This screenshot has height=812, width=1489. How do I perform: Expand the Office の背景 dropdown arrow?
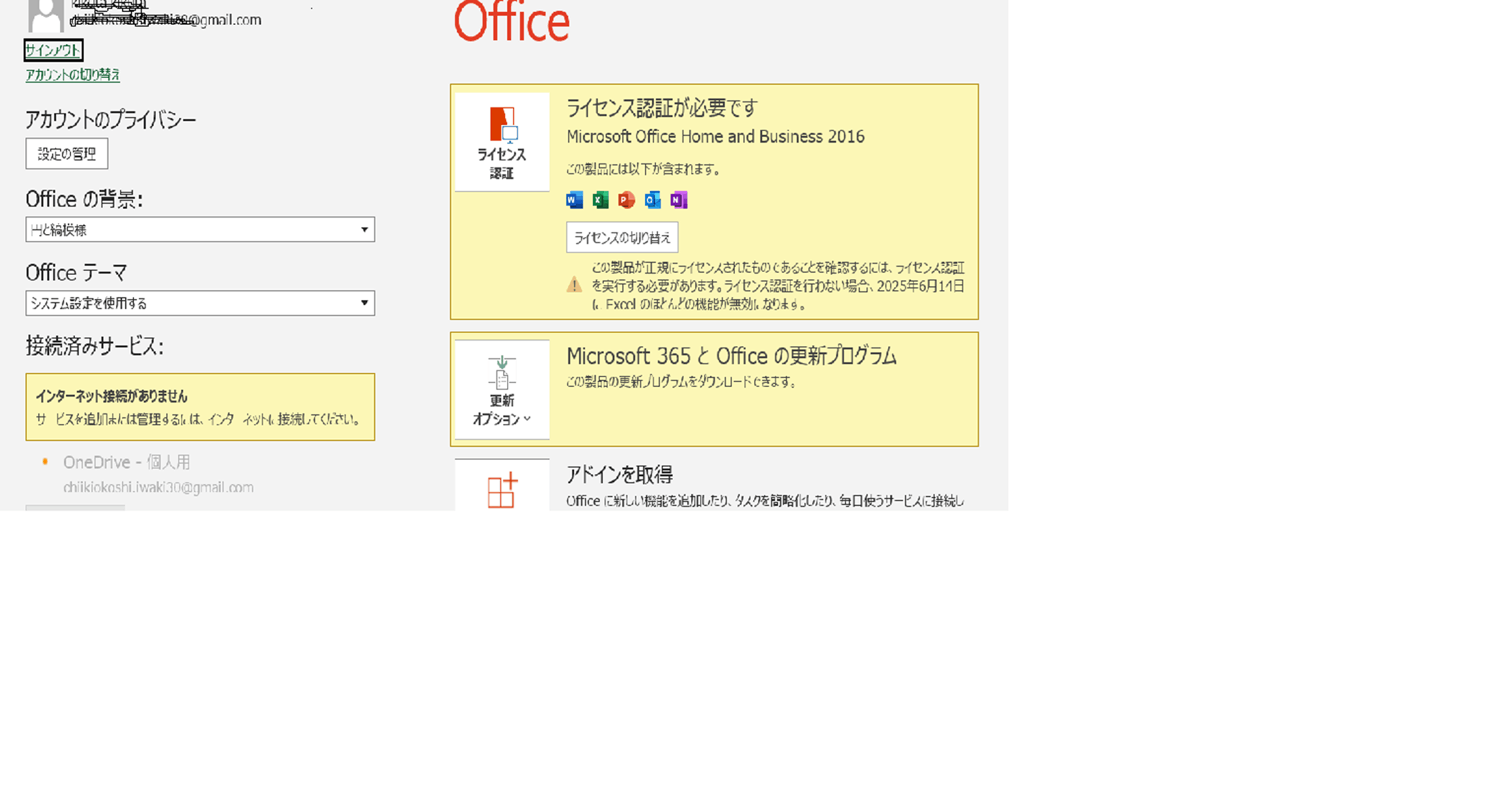(364, 230)
